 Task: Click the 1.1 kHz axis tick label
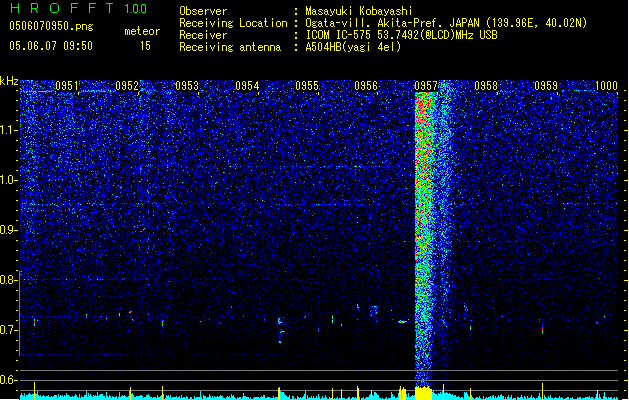[x=9, y=130]
